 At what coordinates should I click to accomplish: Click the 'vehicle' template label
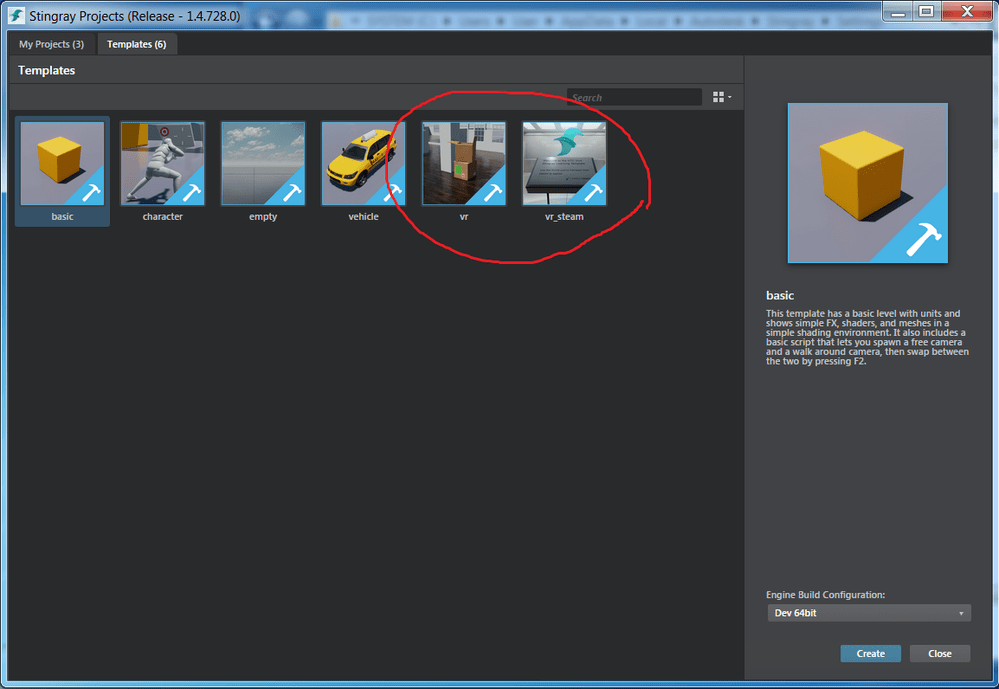coord(363,217)
